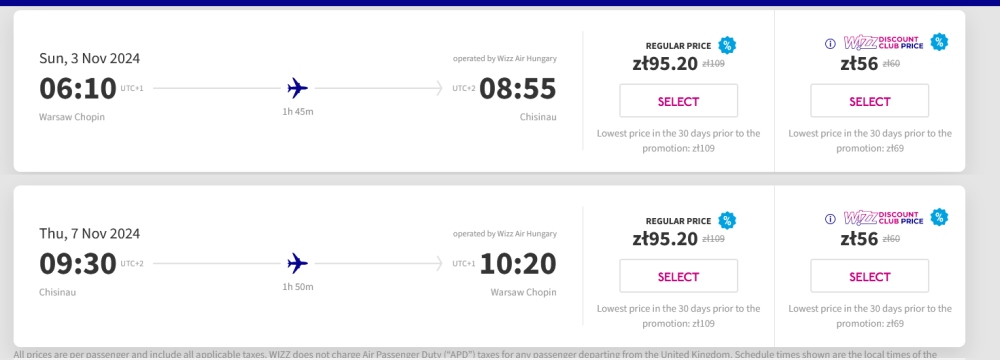Screen dimensions: 1000x360
Task: Click WIZZ Discount Club logo on 3 Nov flight
Action: tap(883, 43)
